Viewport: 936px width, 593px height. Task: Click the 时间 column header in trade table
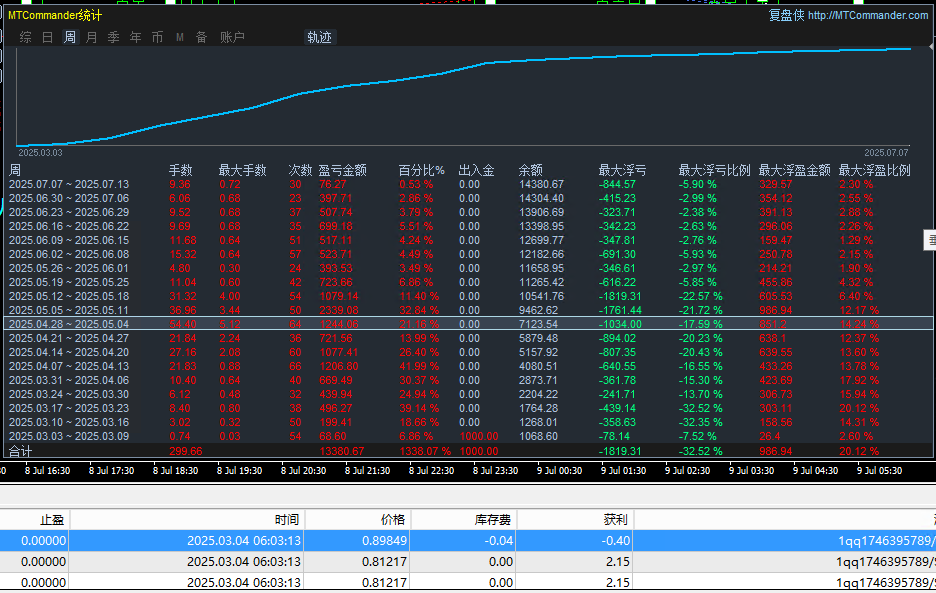287,520
